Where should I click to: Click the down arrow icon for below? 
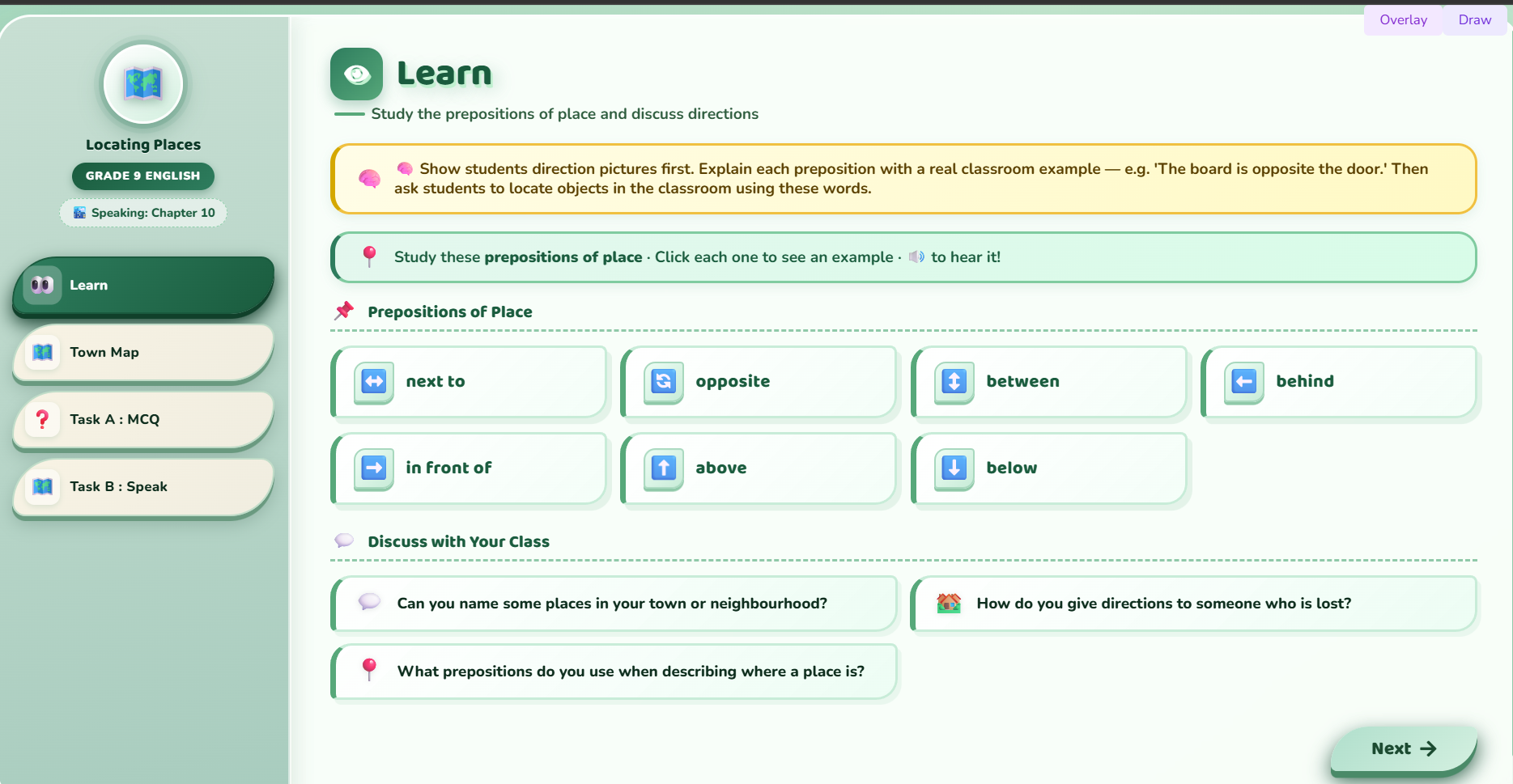click(954, 468)
